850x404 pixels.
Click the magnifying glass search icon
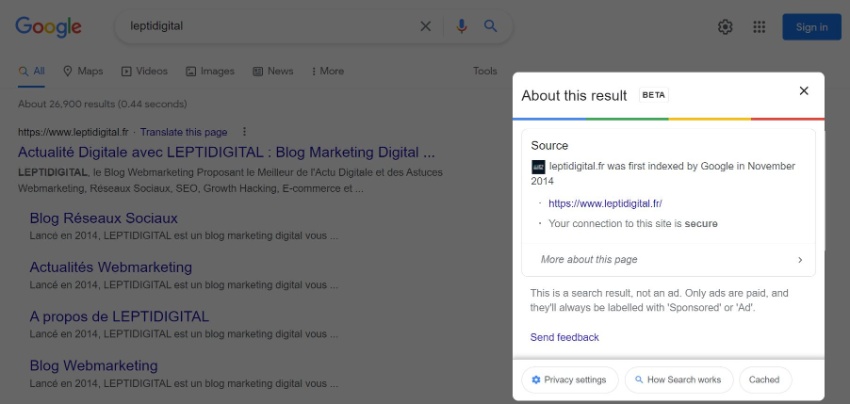click(x=491, y=26)
